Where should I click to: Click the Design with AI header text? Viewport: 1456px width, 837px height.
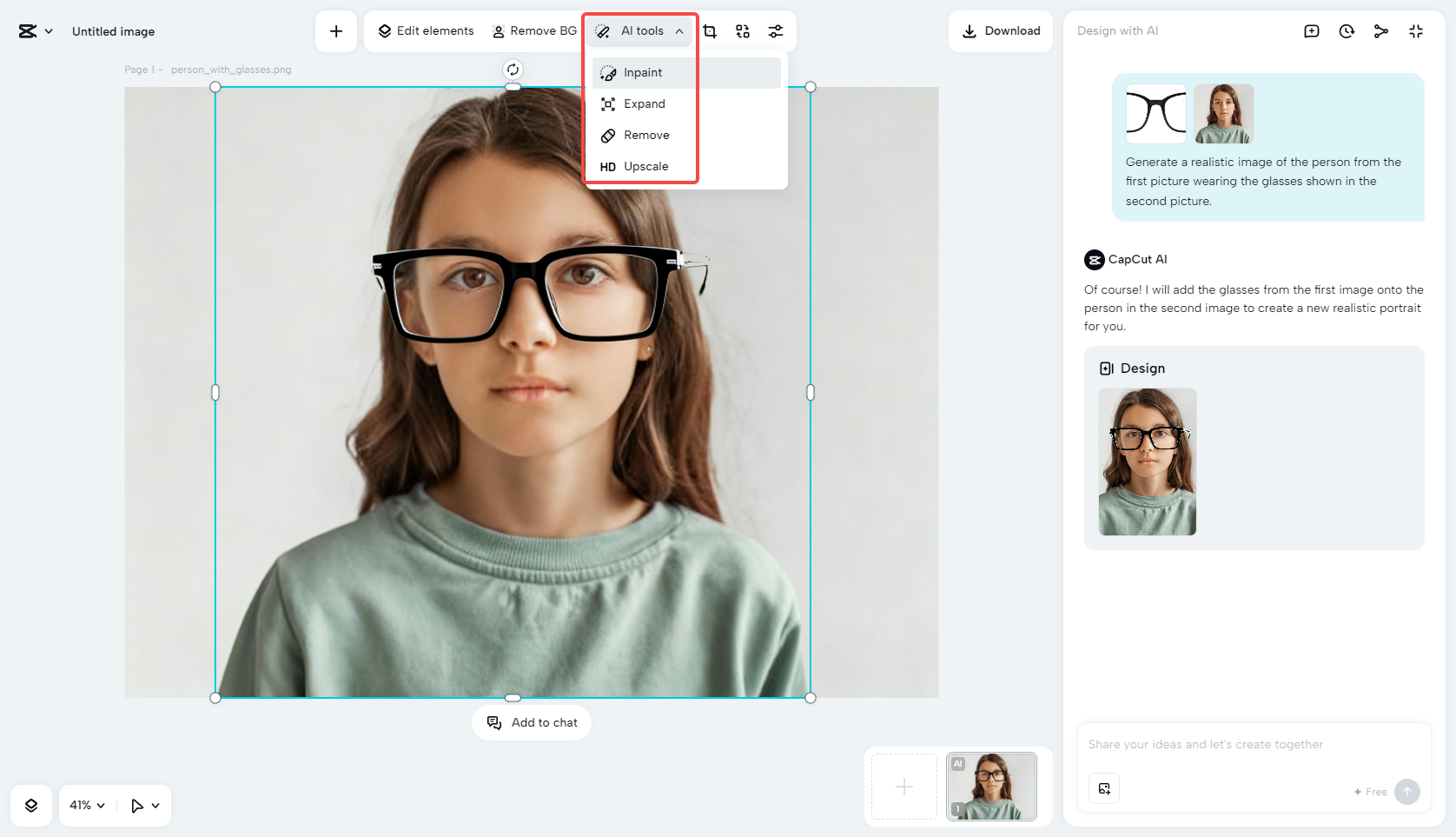click(1117, 31)
